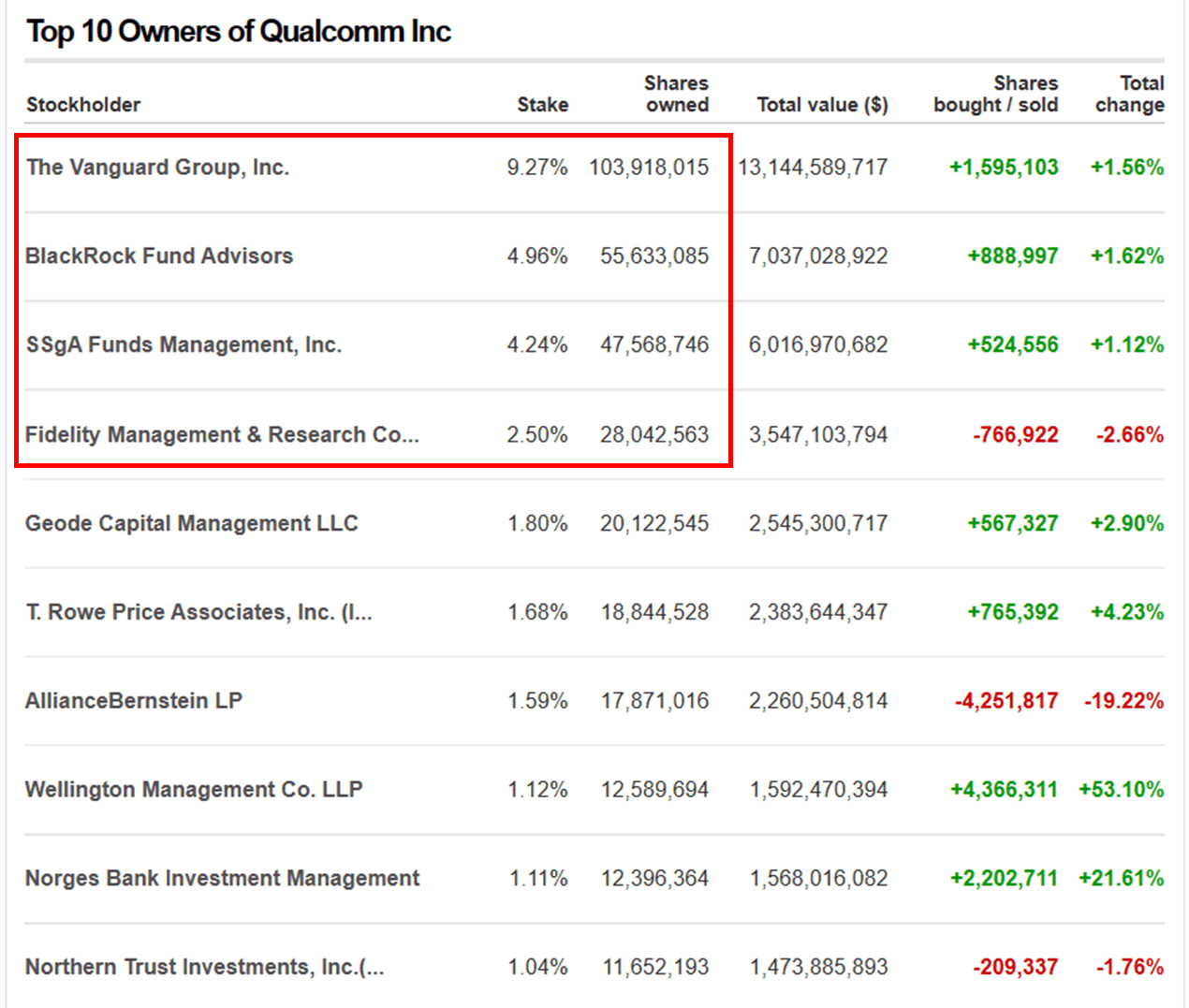Select Vanguard's 9.27% stake value
1189x1008 pixels.
(537, 168)
